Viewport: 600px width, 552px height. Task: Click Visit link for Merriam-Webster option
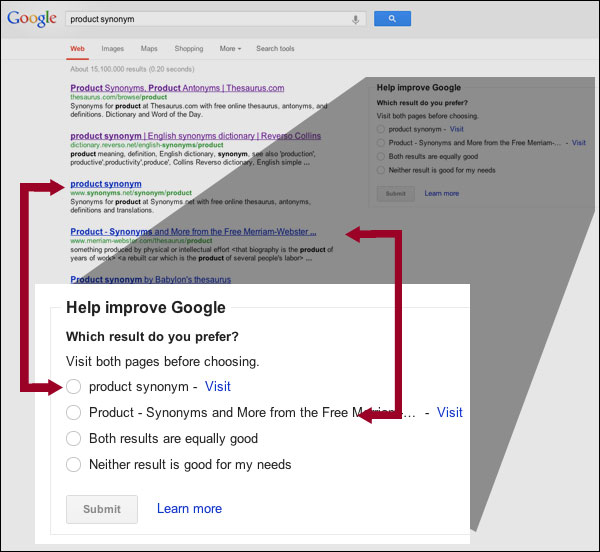pyautogui.click(x=449, y=413)
